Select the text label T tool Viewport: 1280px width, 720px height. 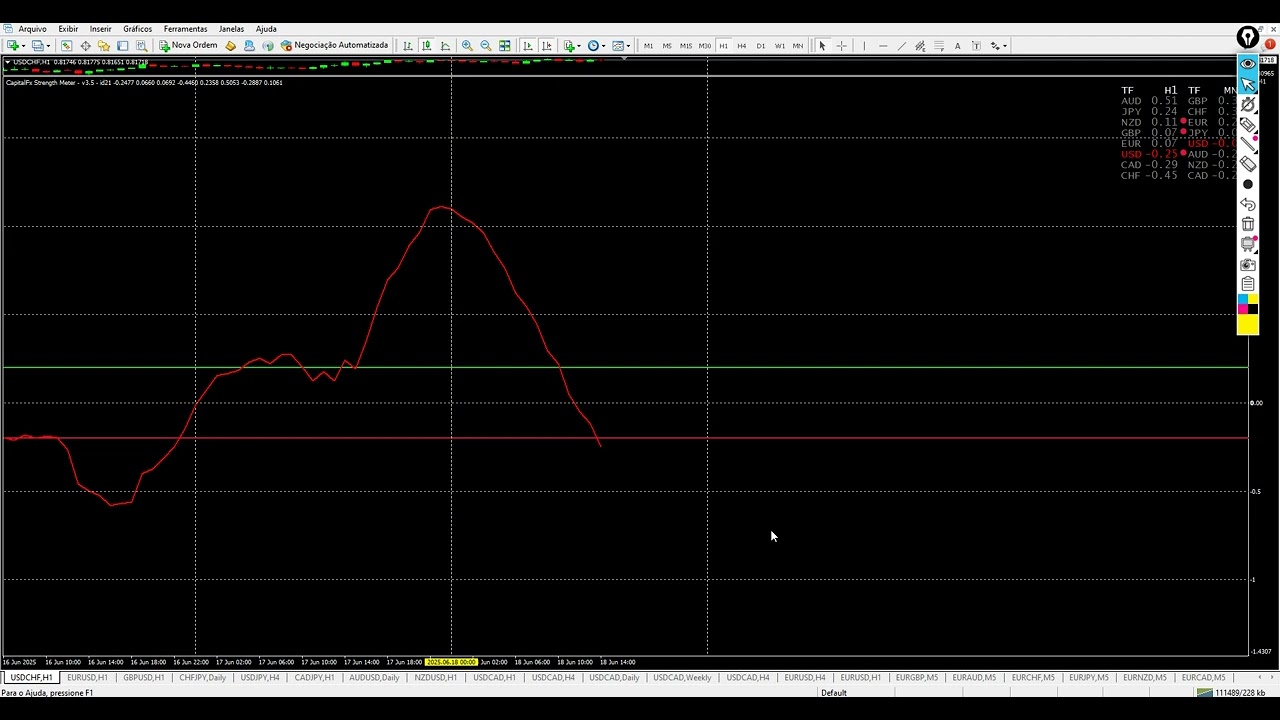pyautogui.click(x=976, y=45)
